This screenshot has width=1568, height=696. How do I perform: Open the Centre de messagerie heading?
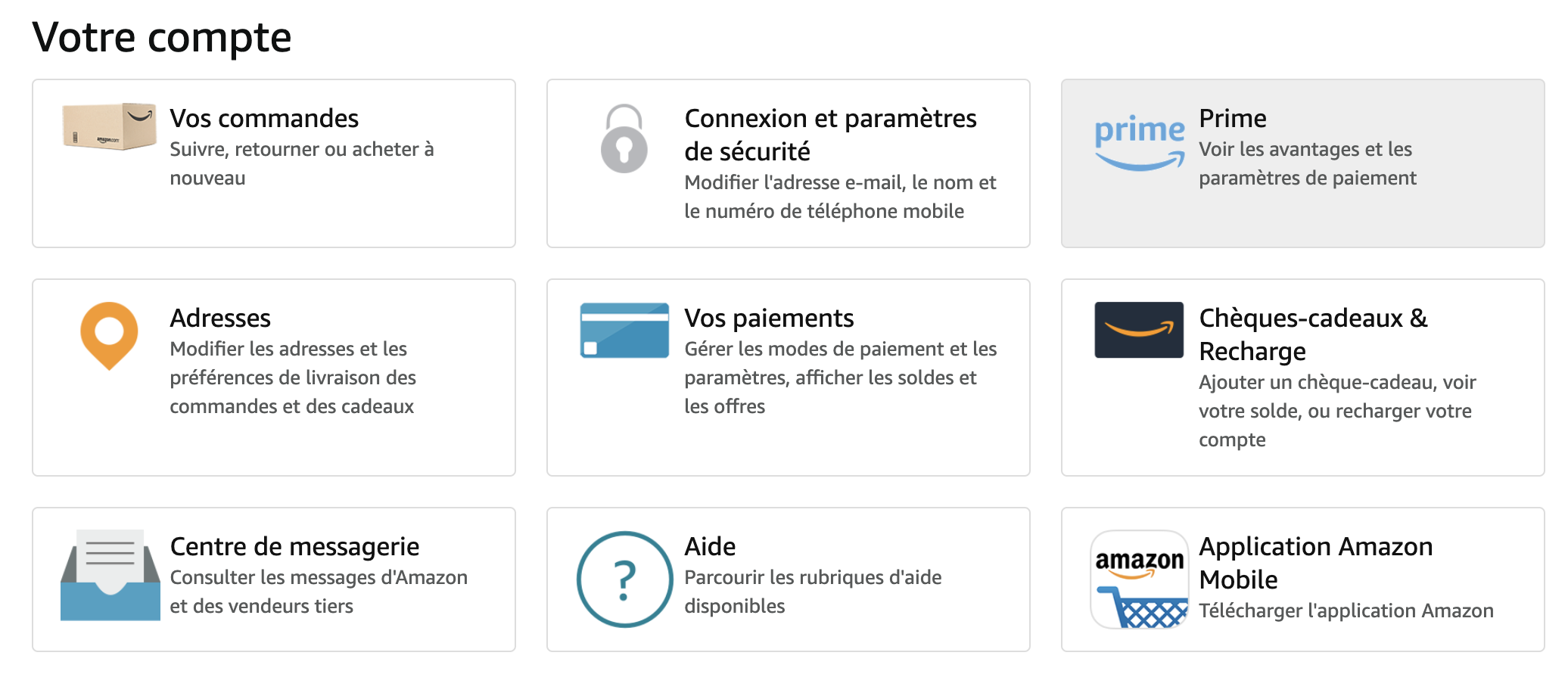pyautogui.click(x=294, y=546)
